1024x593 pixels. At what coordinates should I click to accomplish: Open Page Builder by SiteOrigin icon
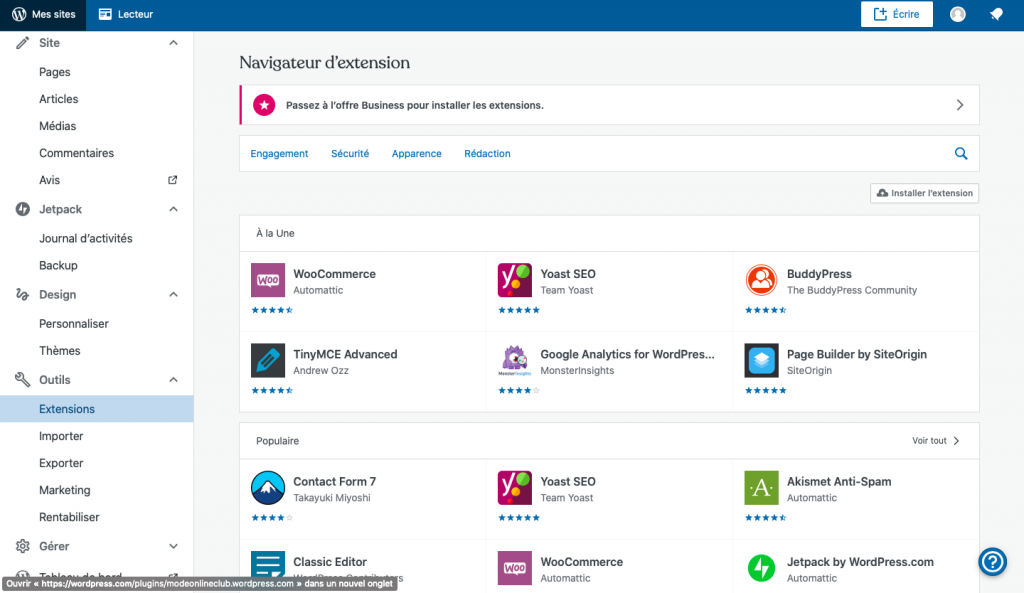(x=761, y=361)
